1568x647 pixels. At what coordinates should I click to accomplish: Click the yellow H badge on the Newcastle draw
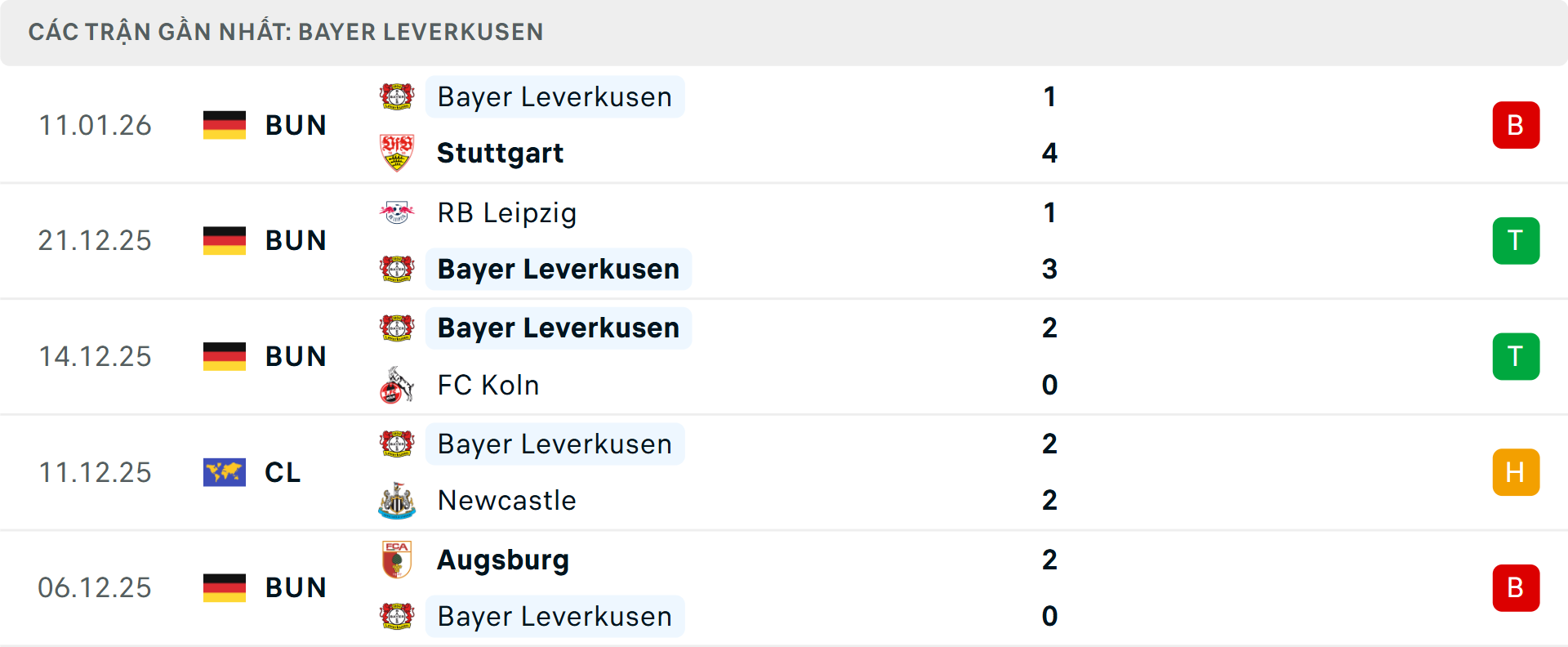point(1516,472)
